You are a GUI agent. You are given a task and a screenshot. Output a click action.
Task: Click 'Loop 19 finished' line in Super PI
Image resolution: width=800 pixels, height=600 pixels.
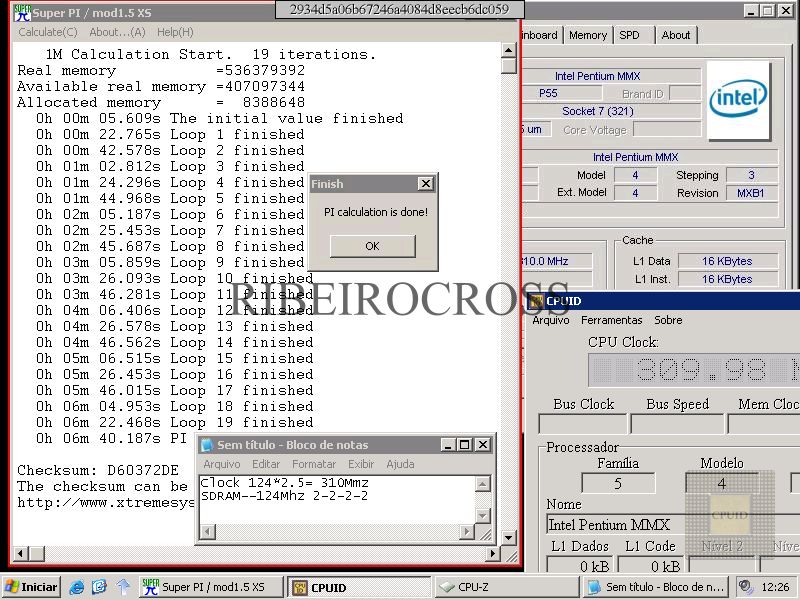[x=174, y=422]
